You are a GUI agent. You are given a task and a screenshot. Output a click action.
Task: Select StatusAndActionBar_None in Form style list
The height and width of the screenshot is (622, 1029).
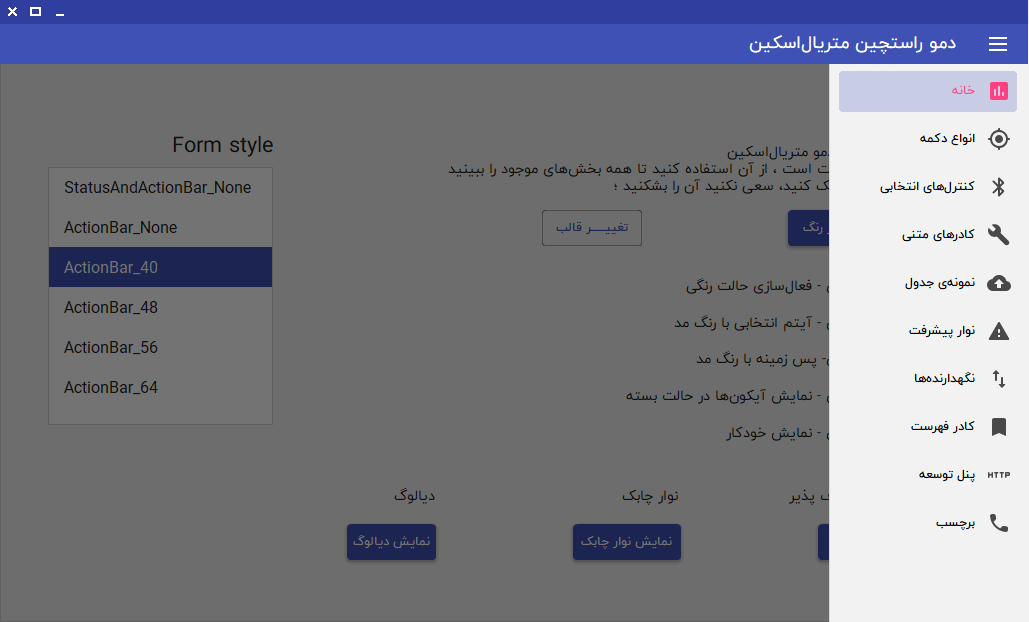click(x=160, y=188)
